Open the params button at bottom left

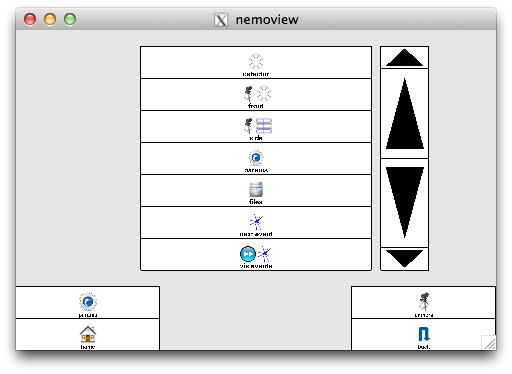pos(88,302)
